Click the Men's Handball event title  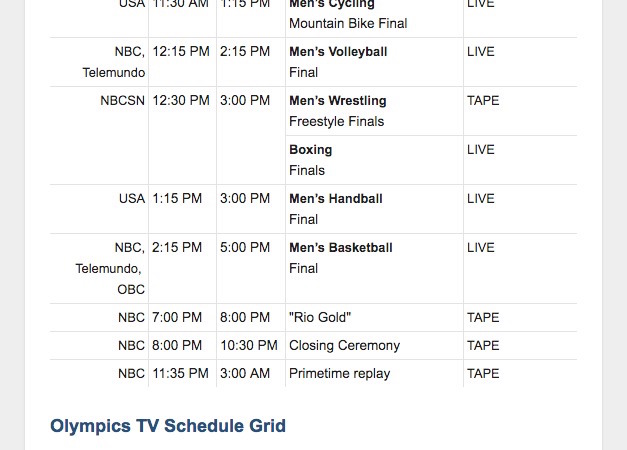(336, 198)
